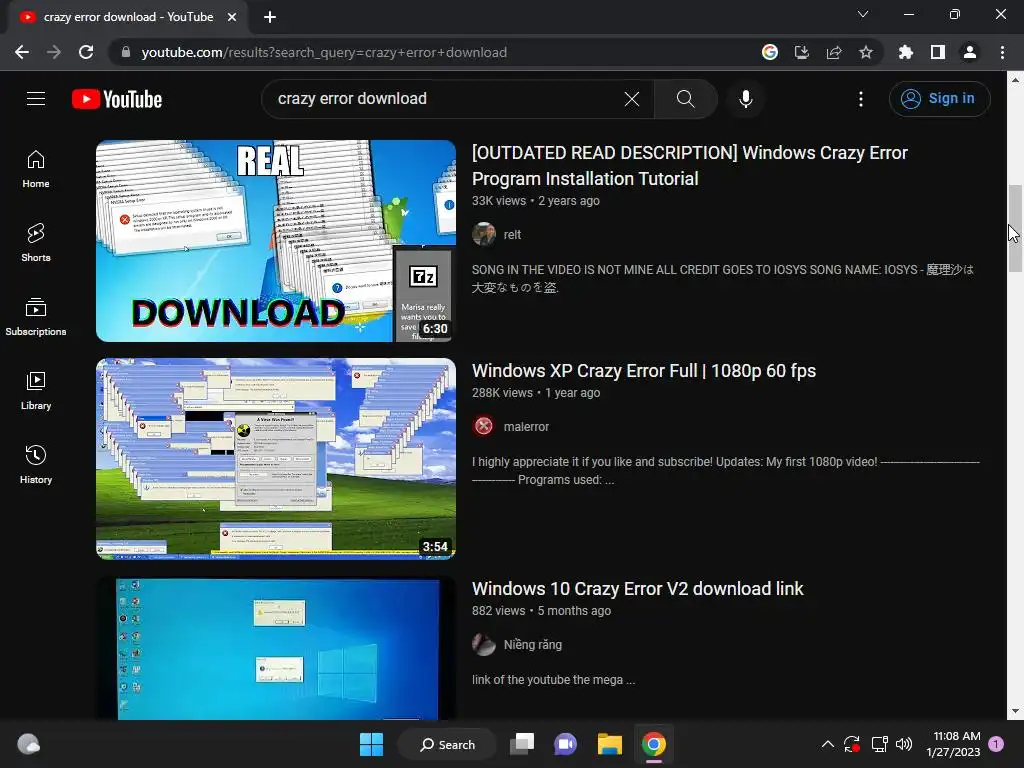Click taskbar Search box
This screenshot has height=768, width=1024.
pyautogui.click(x=447, y=744)
